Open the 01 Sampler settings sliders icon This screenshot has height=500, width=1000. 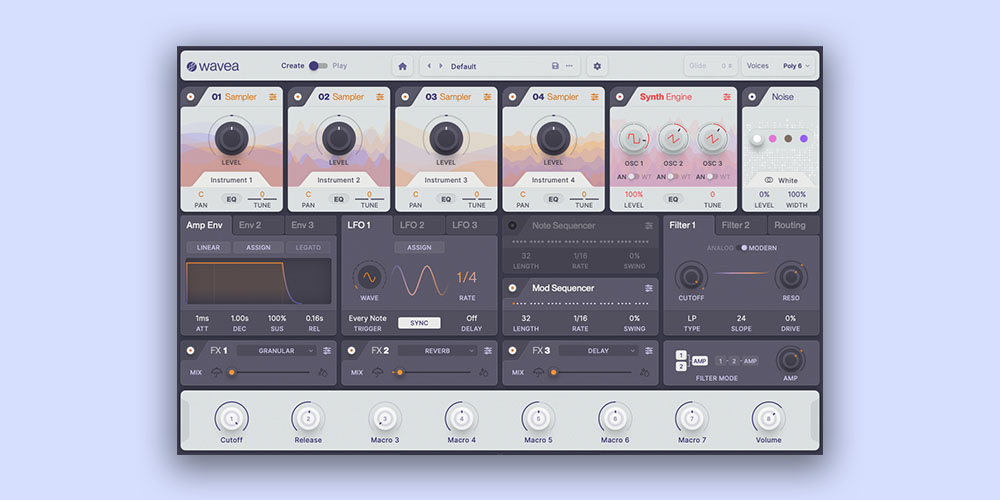pos(273,97)
